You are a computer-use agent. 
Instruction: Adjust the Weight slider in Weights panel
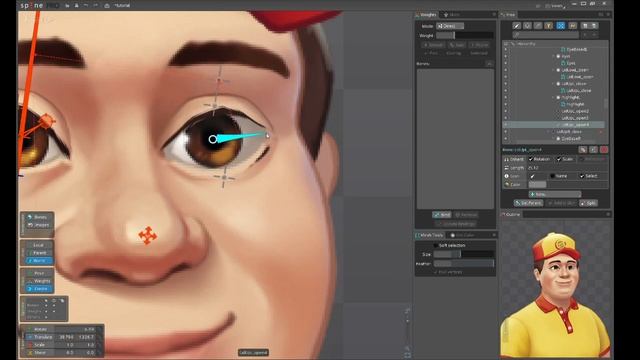(465, 36)
